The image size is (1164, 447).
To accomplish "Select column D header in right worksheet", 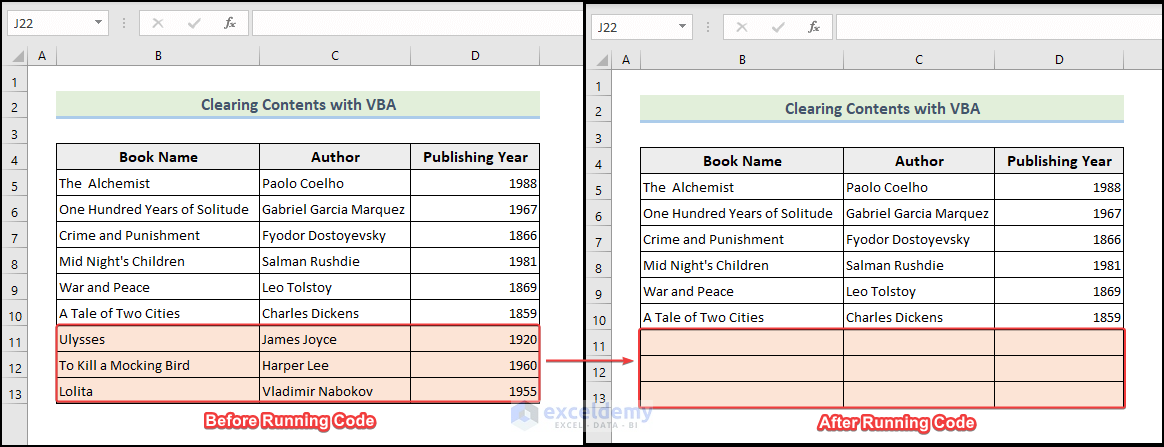I will coord(1059,60).
